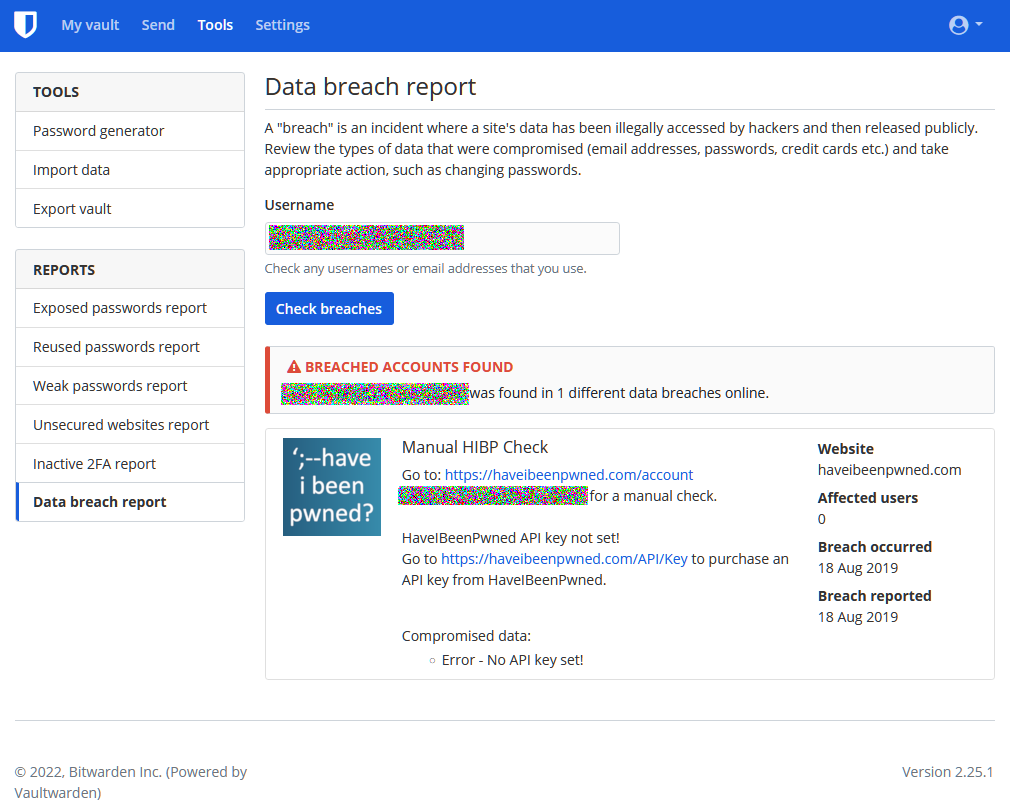Open Reused passwords report
1010x810 pixels.
point(129,347)
